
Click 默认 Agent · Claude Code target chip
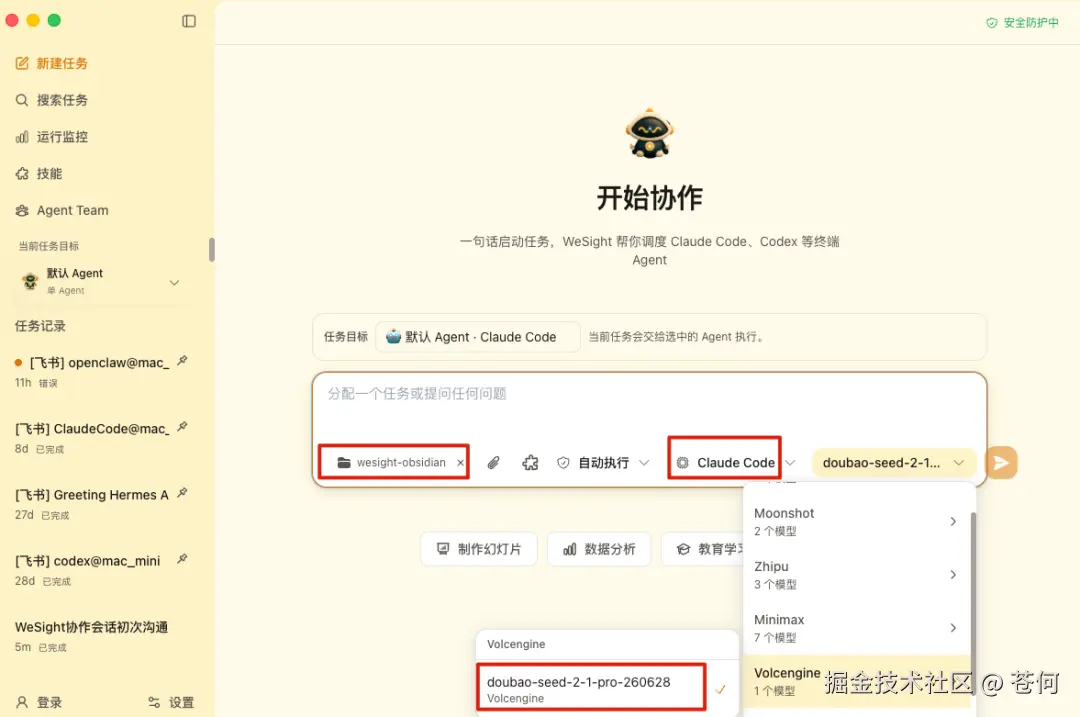478,337
